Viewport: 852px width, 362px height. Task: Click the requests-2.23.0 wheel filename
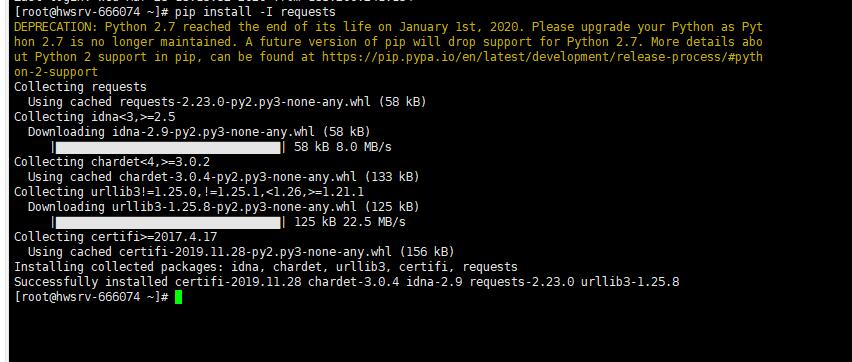tap(245, 102)
